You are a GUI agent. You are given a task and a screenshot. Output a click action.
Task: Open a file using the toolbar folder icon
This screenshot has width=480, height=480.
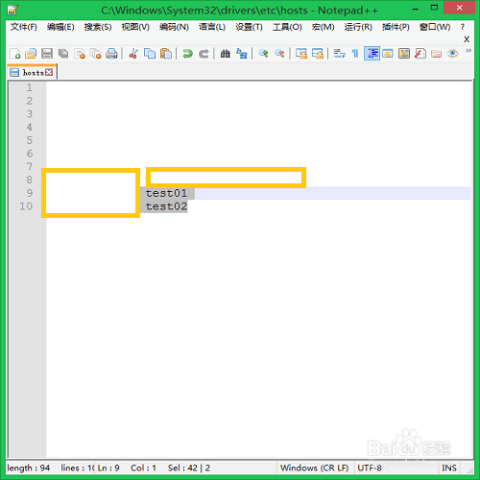pyautogui.click(x=31, y=54)
